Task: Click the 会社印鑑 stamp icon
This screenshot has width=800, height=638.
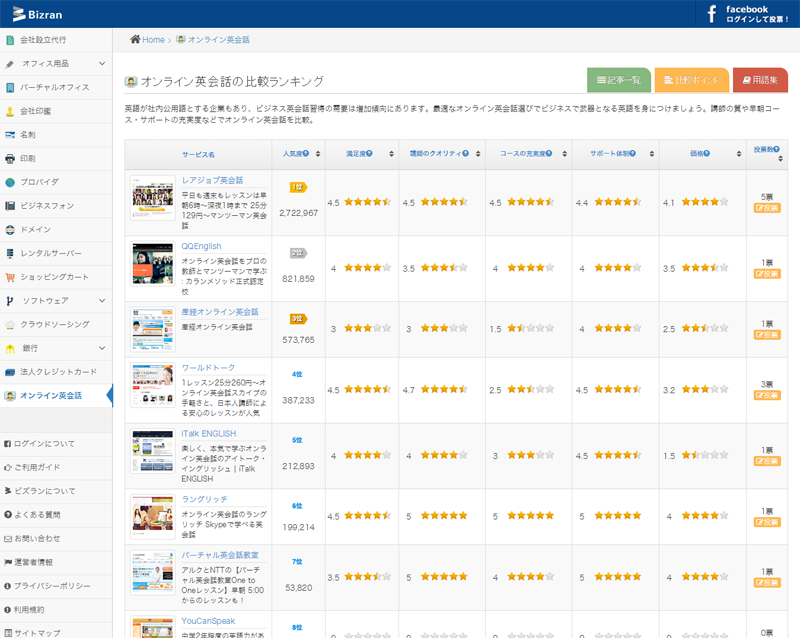Action: coord(10,111)
